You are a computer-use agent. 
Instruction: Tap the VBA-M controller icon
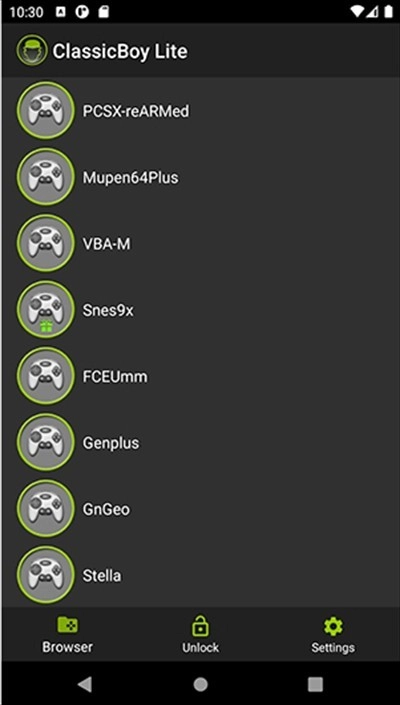(x=45, y=244)
